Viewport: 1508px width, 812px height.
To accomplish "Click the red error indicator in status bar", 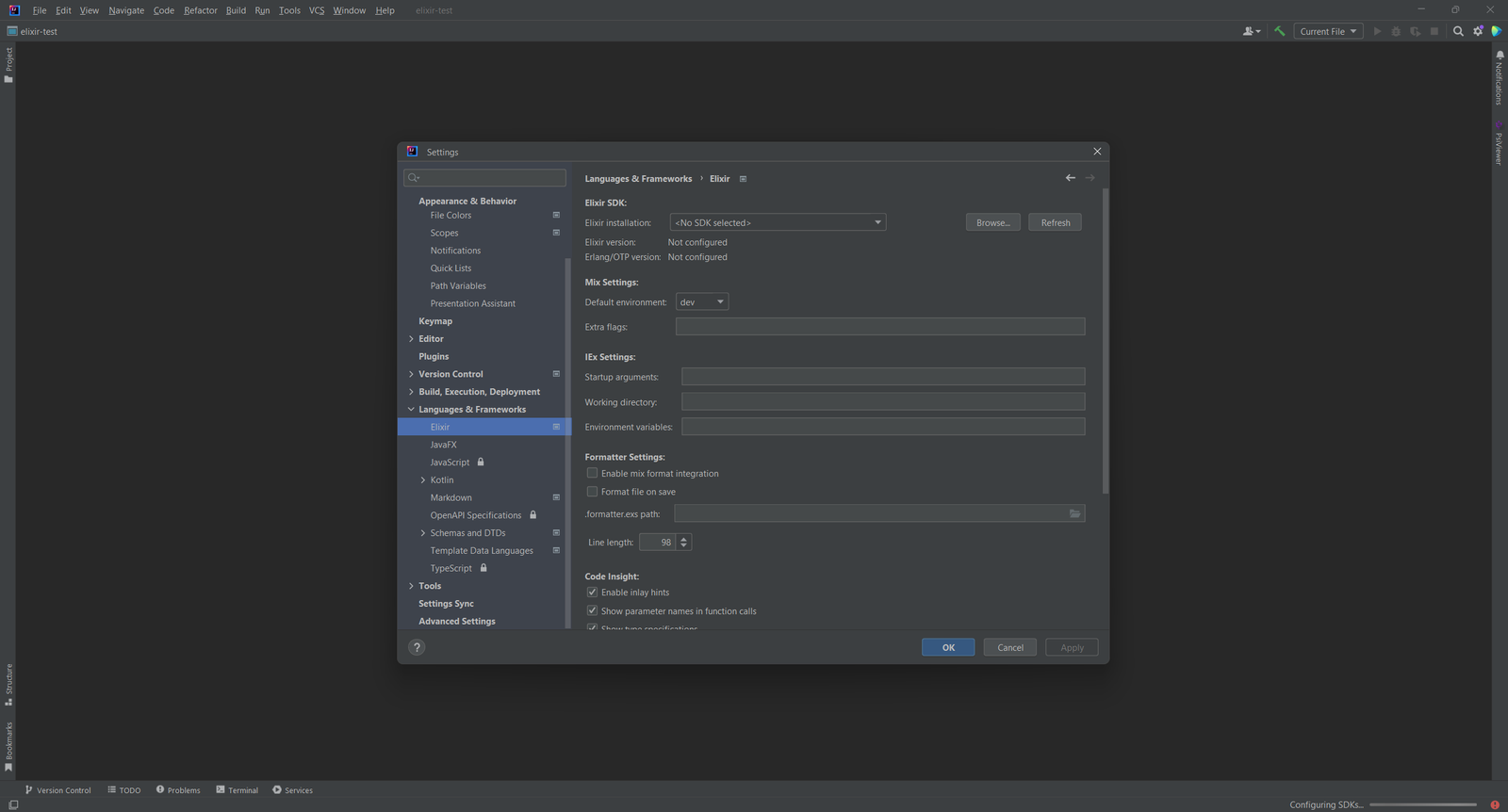I will (1495, 804).
